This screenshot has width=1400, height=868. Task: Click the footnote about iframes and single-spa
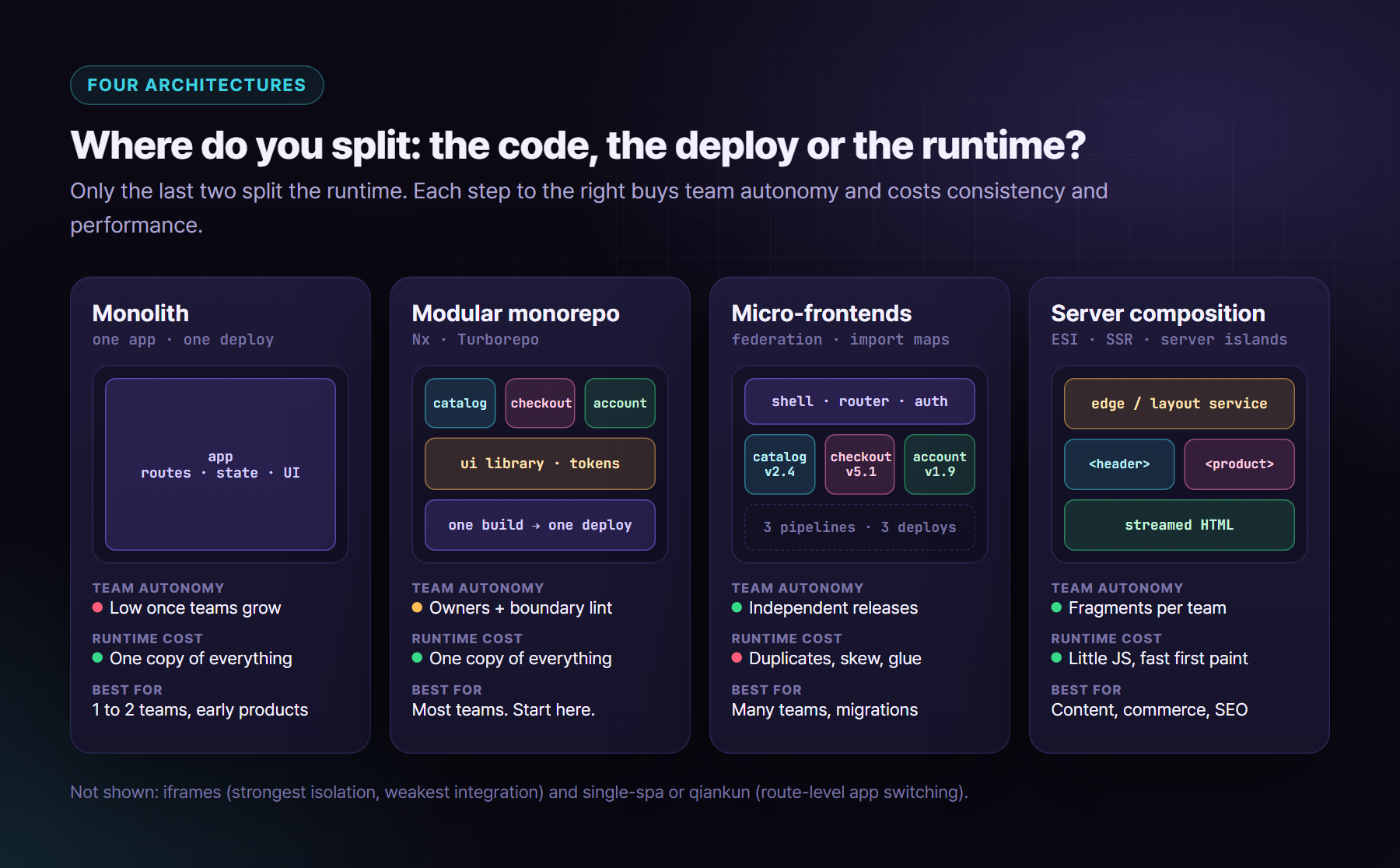pos(519,793)
